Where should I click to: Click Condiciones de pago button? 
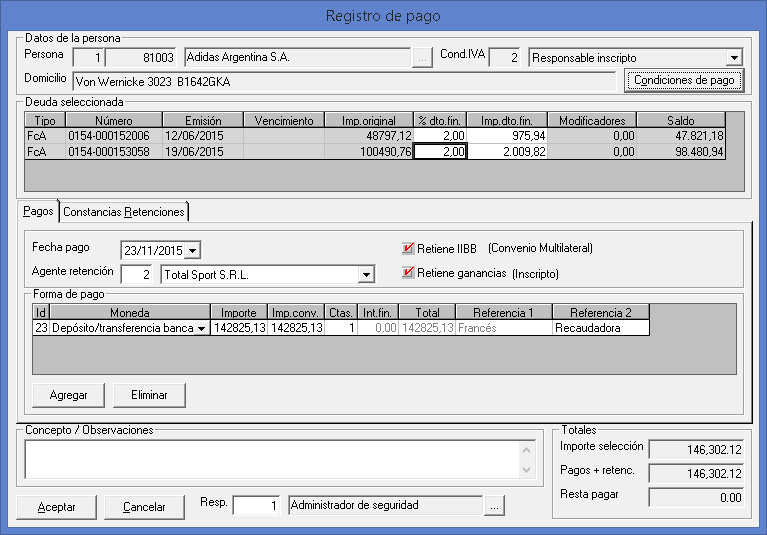684,80
